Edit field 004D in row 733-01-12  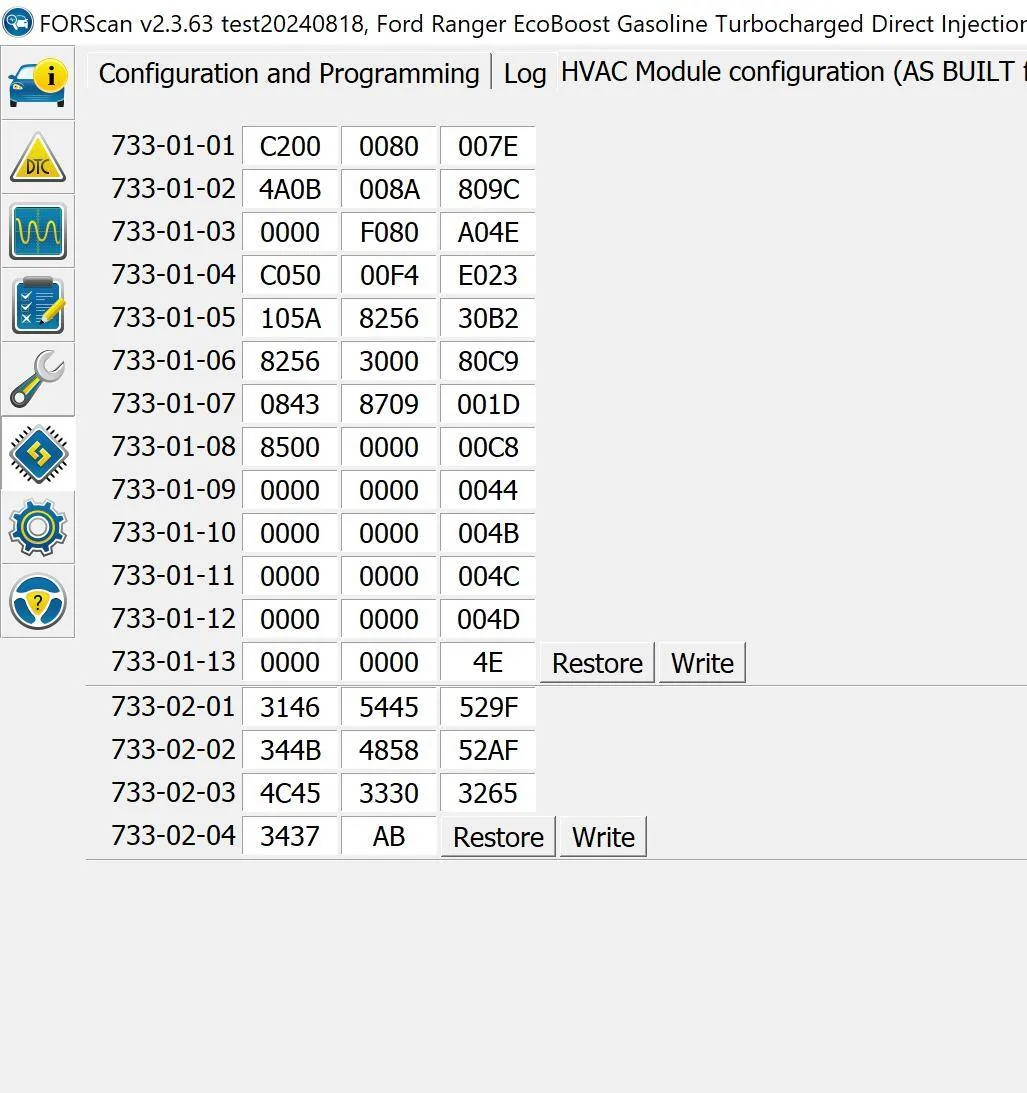pos(488,619)
